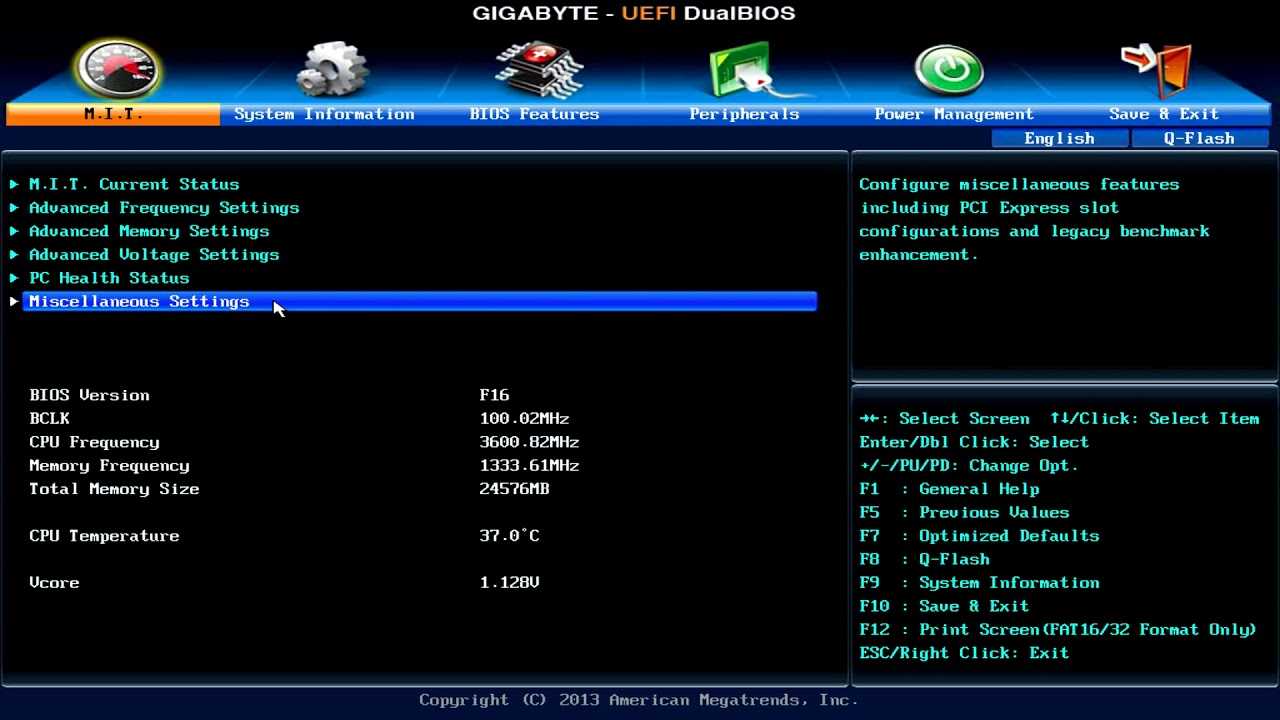Viewport: 1280px width, 720px height.
Task: Click the F16 BIOS version value
Action: coord(494,395)
